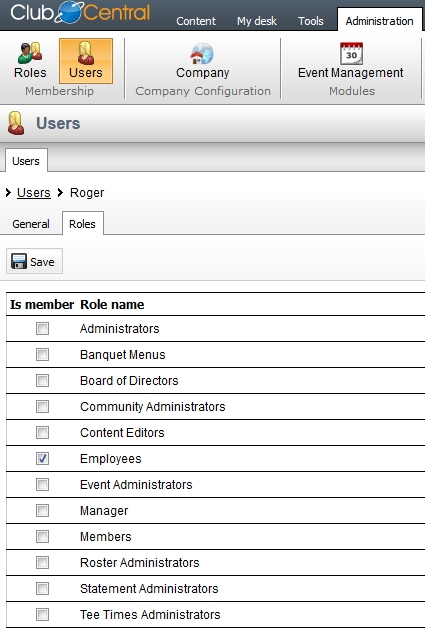This screenshot has width=425, height=638.
Task: Check the Board of Directors checkbox
Action: click(42, 380)
